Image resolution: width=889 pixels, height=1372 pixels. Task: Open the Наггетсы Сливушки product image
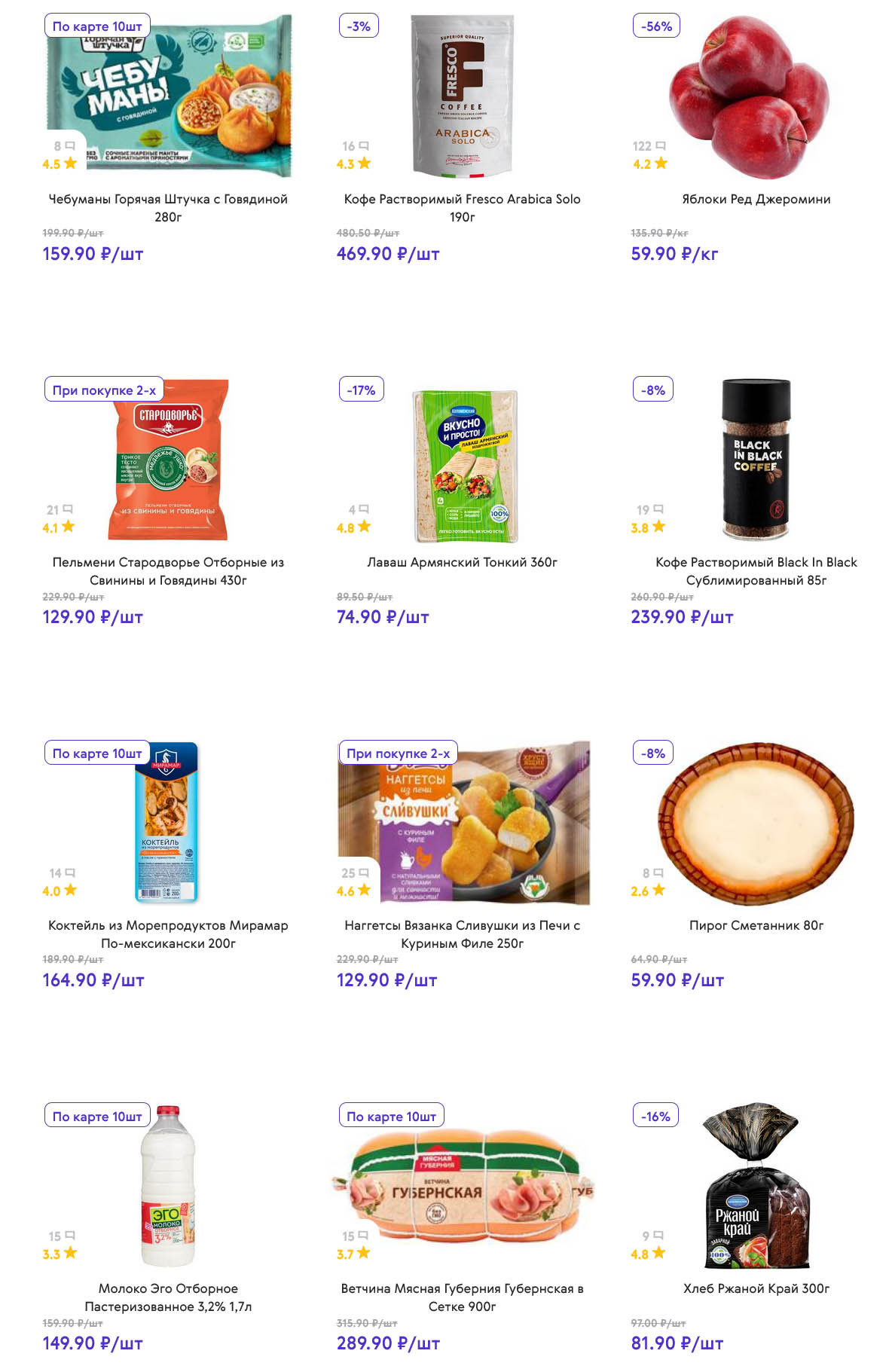click(482, 823)
